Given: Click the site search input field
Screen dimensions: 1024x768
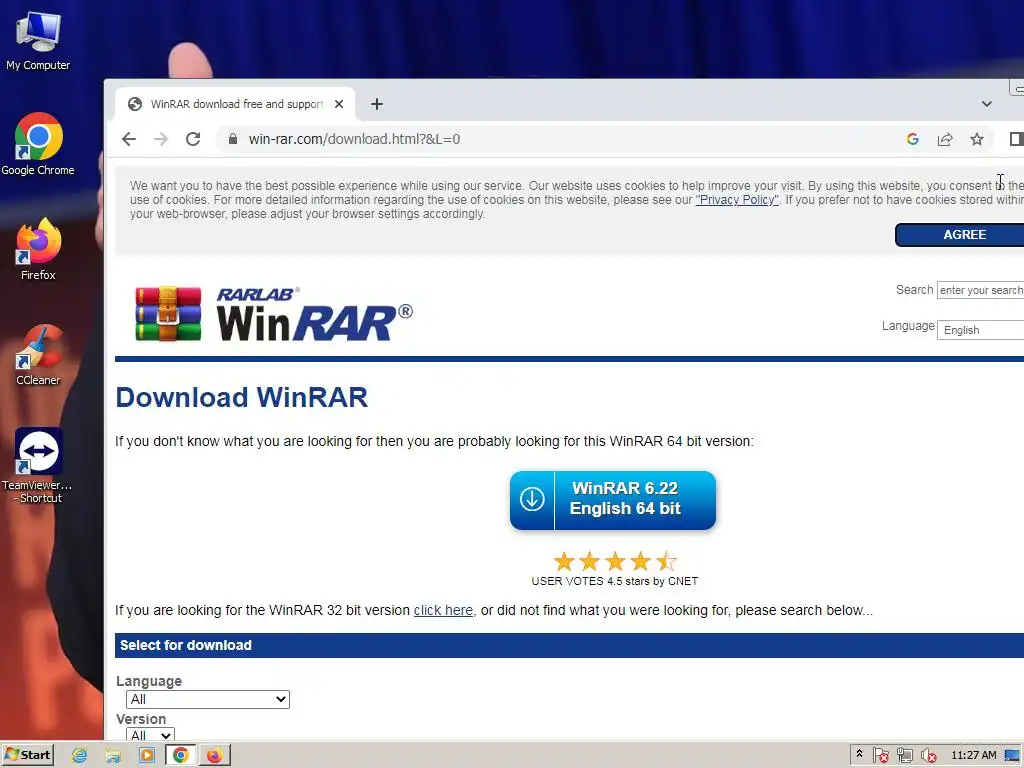Looking at the screenshot, I should click(980, 290).
